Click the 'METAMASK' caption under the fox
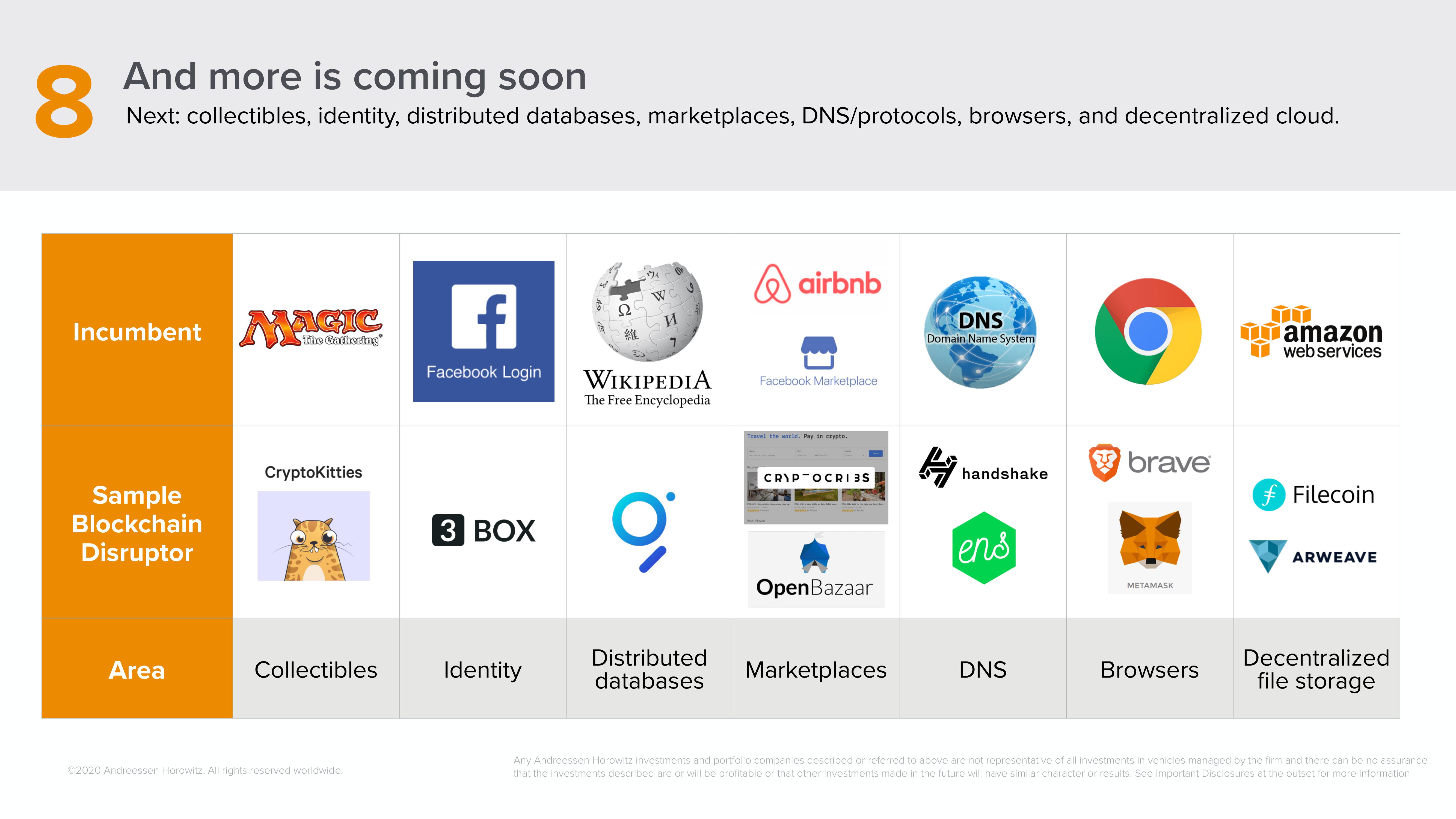This screenshot has width=1456, height=819. pyautogui.click(x=1150, y=586)
